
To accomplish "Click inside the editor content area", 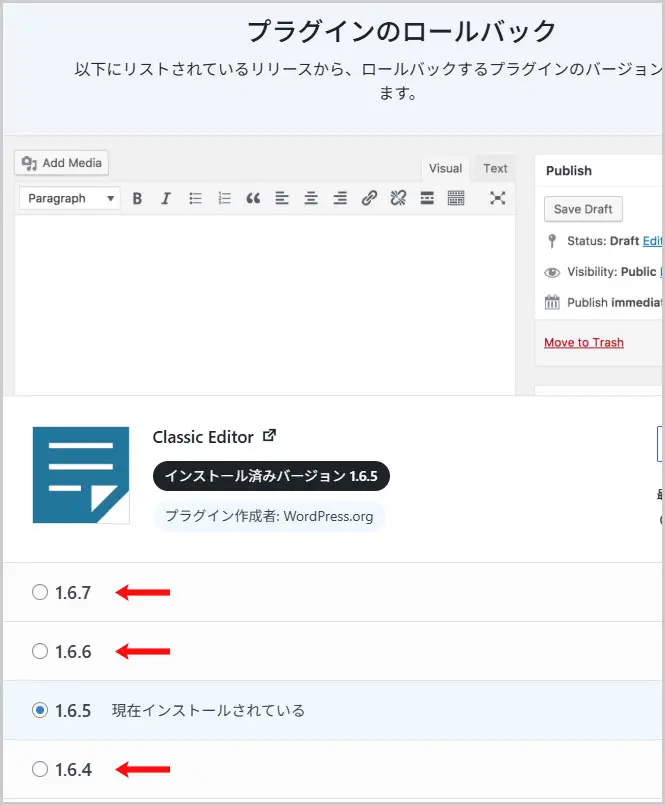I will coord(265,305).
